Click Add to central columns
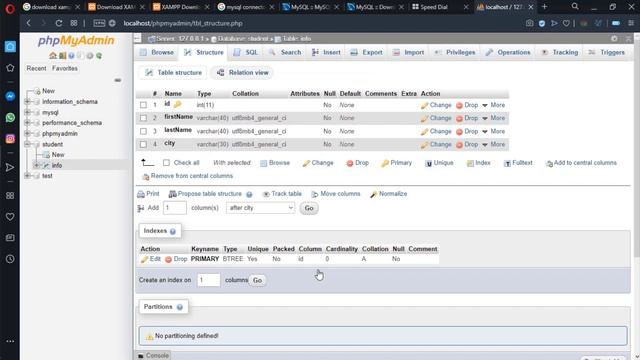 point(581,163)
